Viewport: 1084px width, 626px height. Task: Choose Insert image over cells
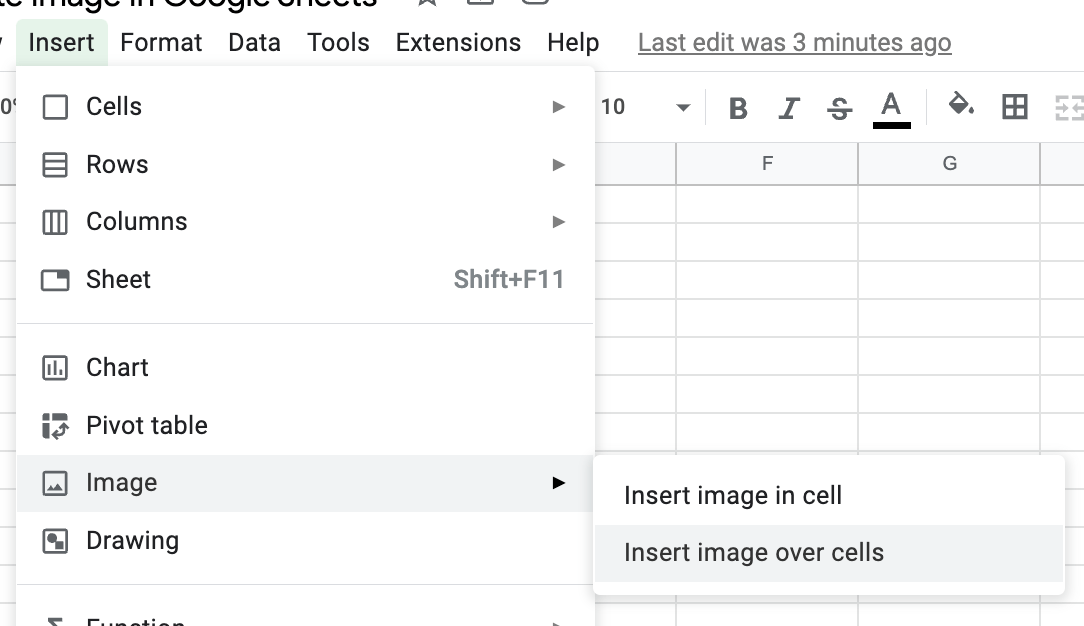(x=754, y=553)
